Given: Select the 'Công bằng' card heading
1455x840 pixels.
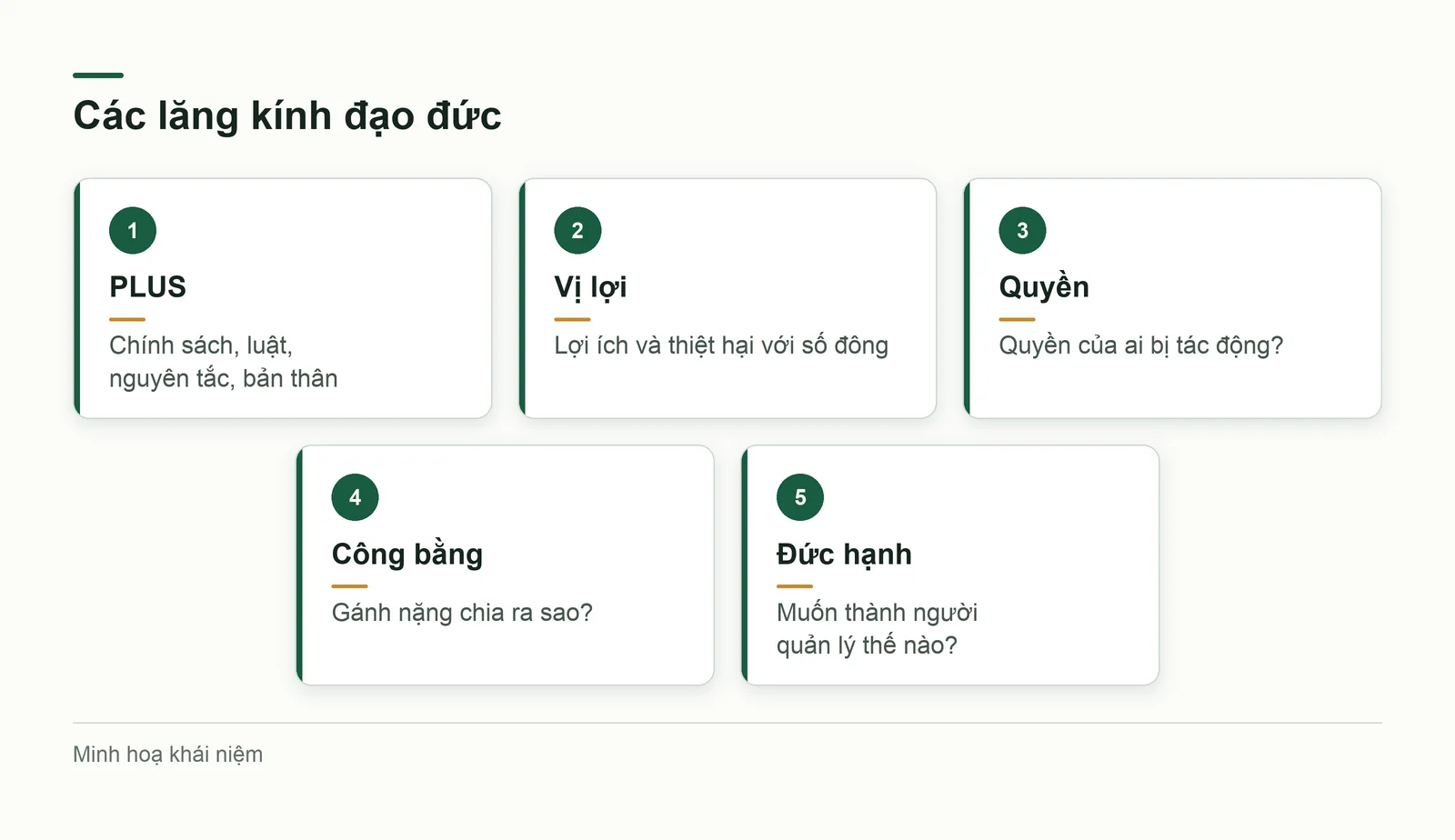Looking at the screenshot, I should [x=407, y=555].
